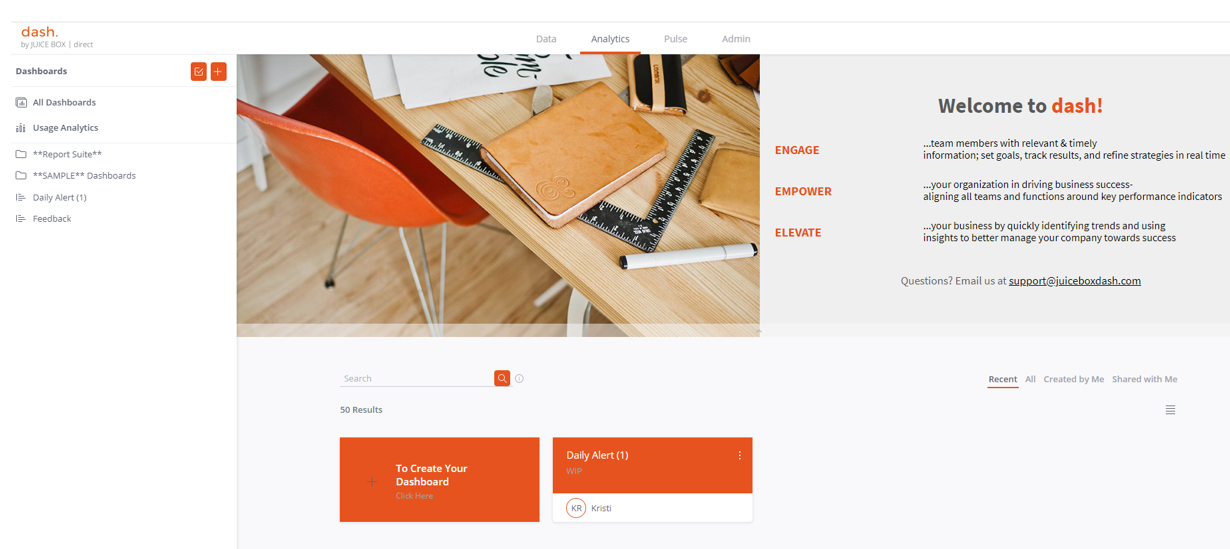This screenshot has width=1230, height=549.
Task: Click the KR user avatar
Action: [576, 508]
